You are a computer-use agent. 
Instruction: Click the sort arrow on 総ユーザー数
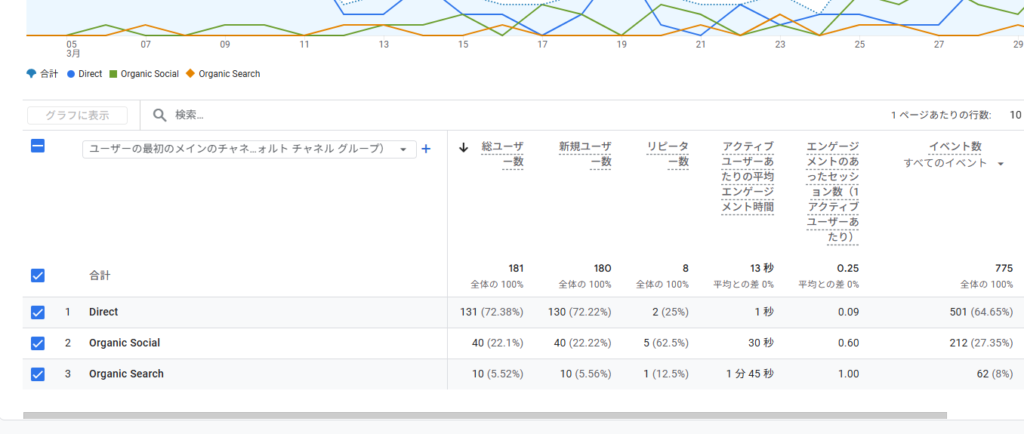463,147
